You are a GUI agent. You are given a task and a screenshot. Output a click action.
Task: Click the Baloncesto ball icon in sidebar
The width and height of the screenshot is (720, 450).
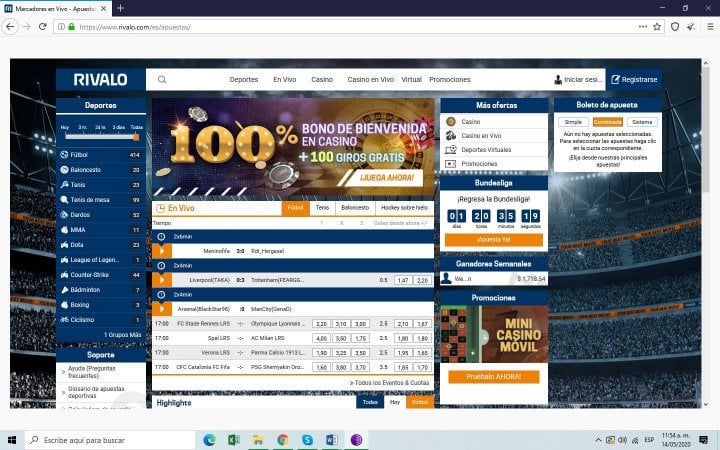64,170
